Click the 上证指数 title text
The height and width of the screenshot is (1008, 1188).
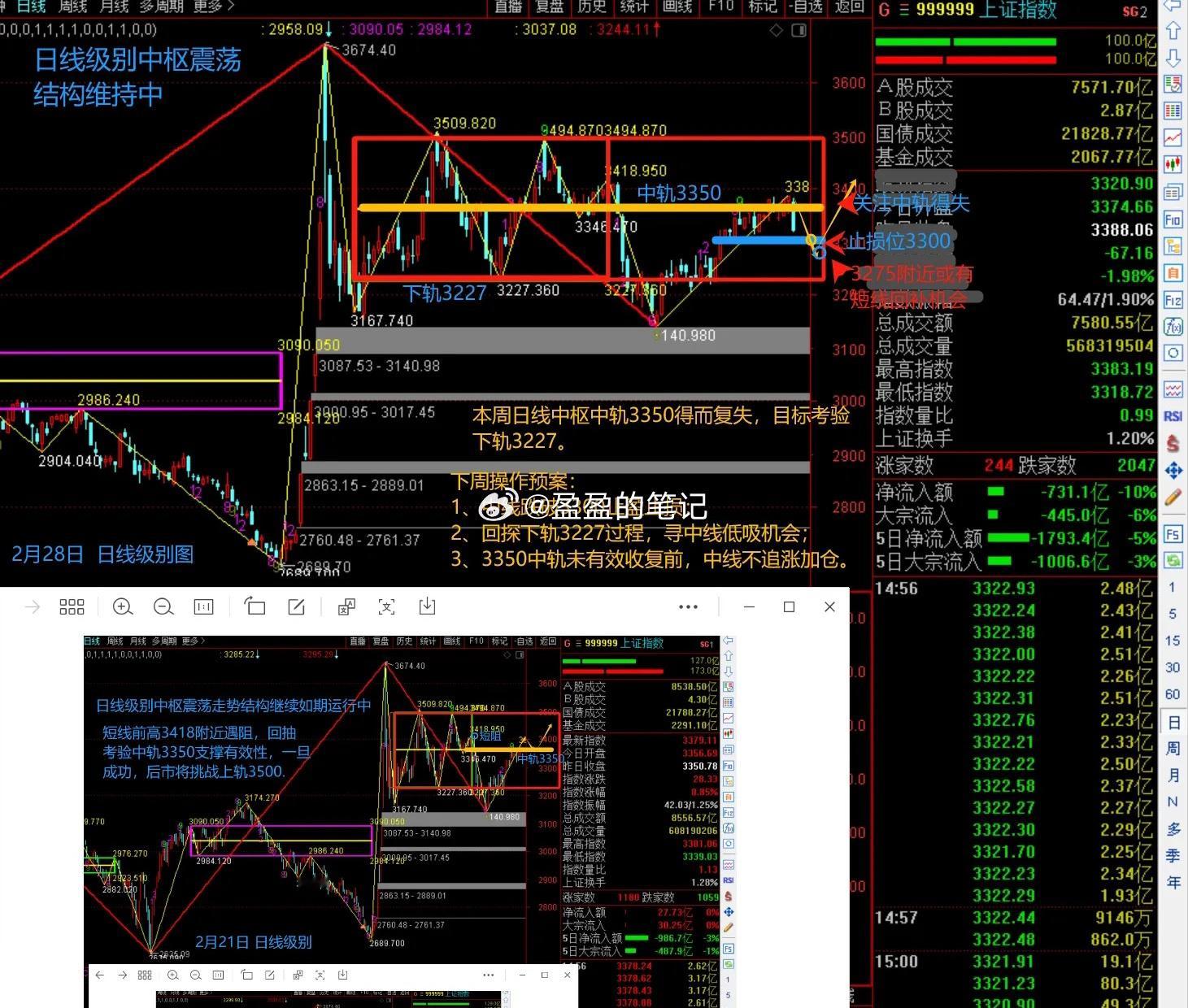(1017, 10)
